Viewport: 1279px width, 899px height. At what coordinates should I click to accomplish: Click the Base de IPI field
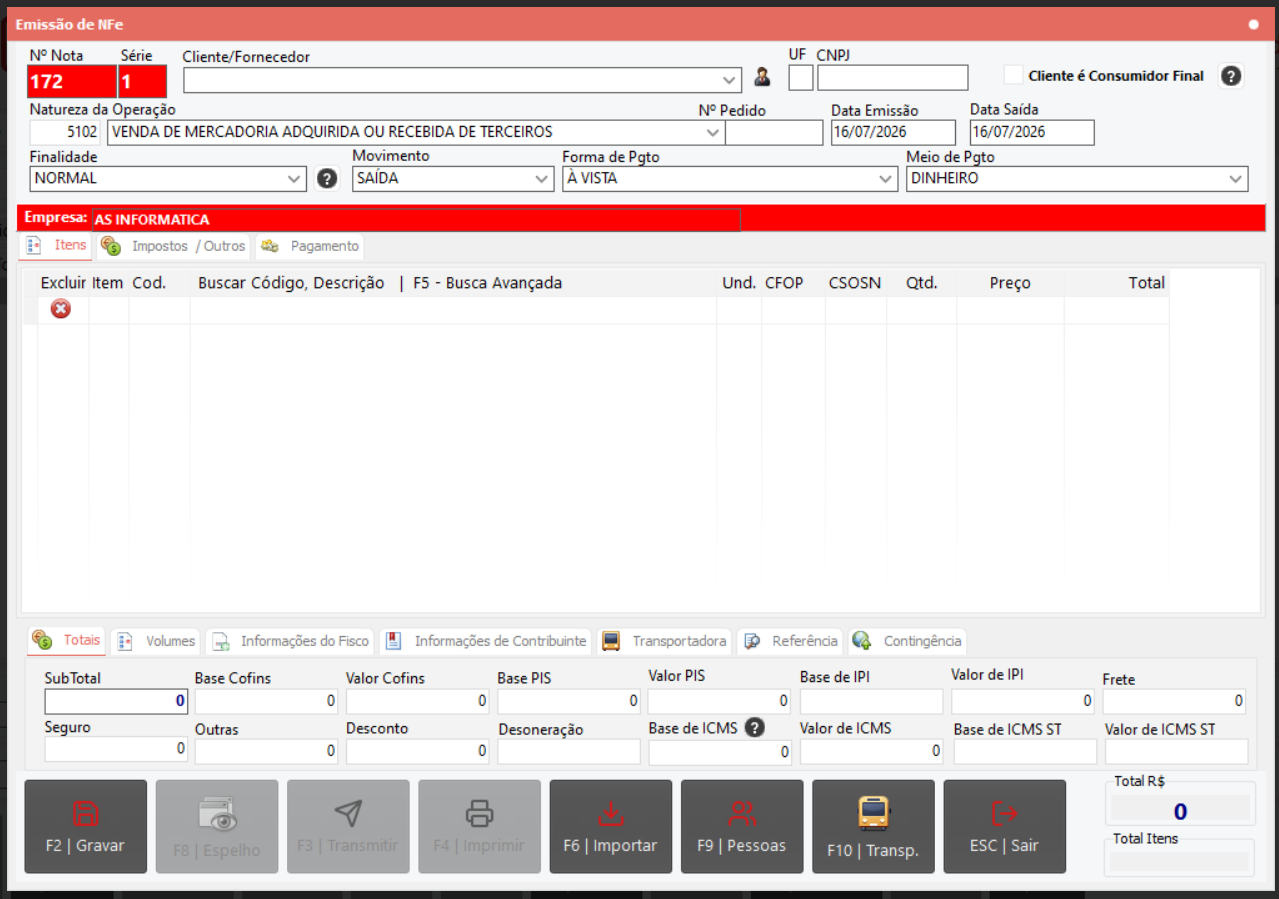coord(871,701)
